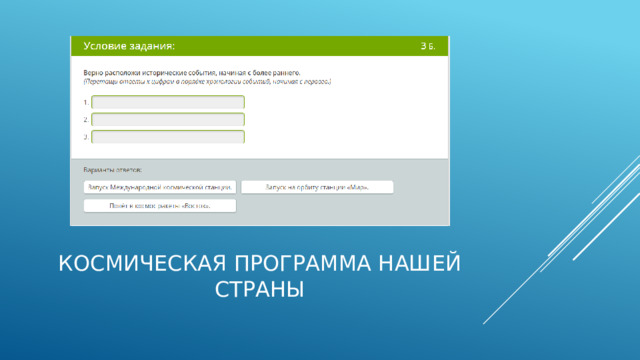
Task: Click the '3 б.' points label
Action: tap(428, 46)
